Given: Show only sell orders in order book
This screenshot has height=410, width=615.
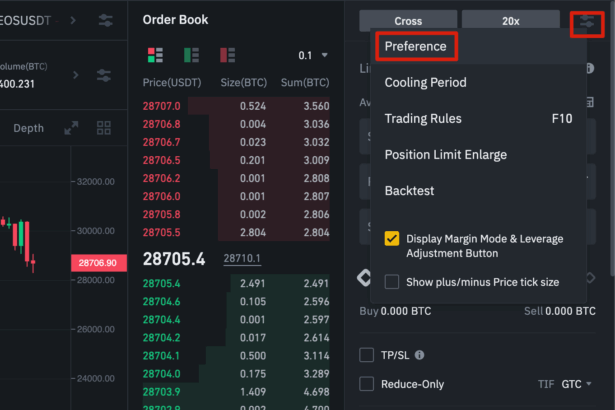Looking at the screenshot, I should pos(227,55).
